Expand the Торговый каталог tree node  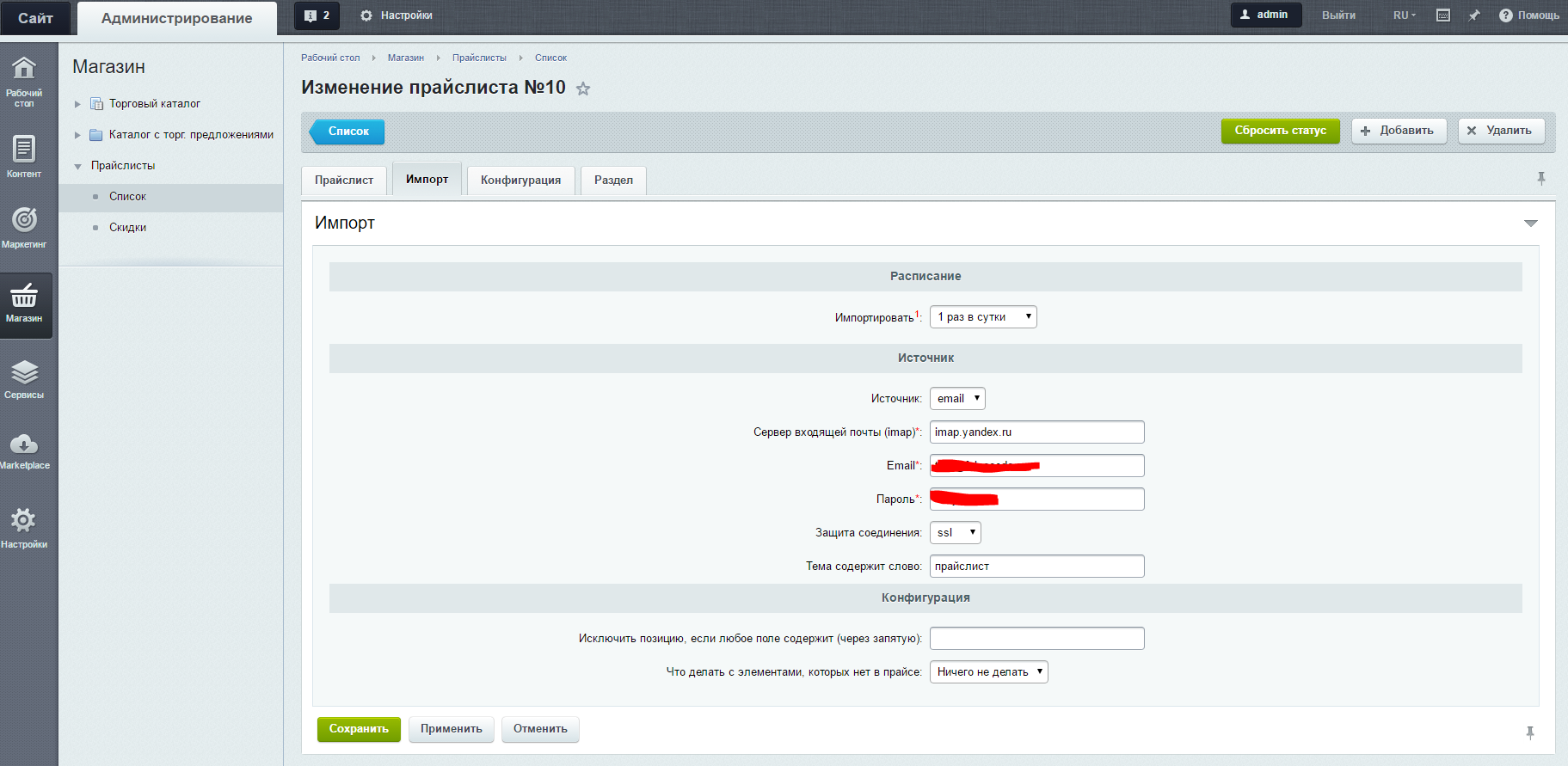tap(77, 104)
